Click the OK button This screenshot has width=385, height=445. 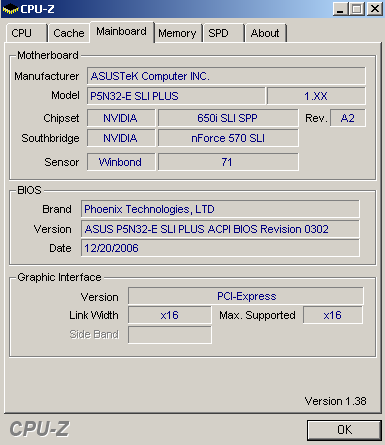coord(344,430)
